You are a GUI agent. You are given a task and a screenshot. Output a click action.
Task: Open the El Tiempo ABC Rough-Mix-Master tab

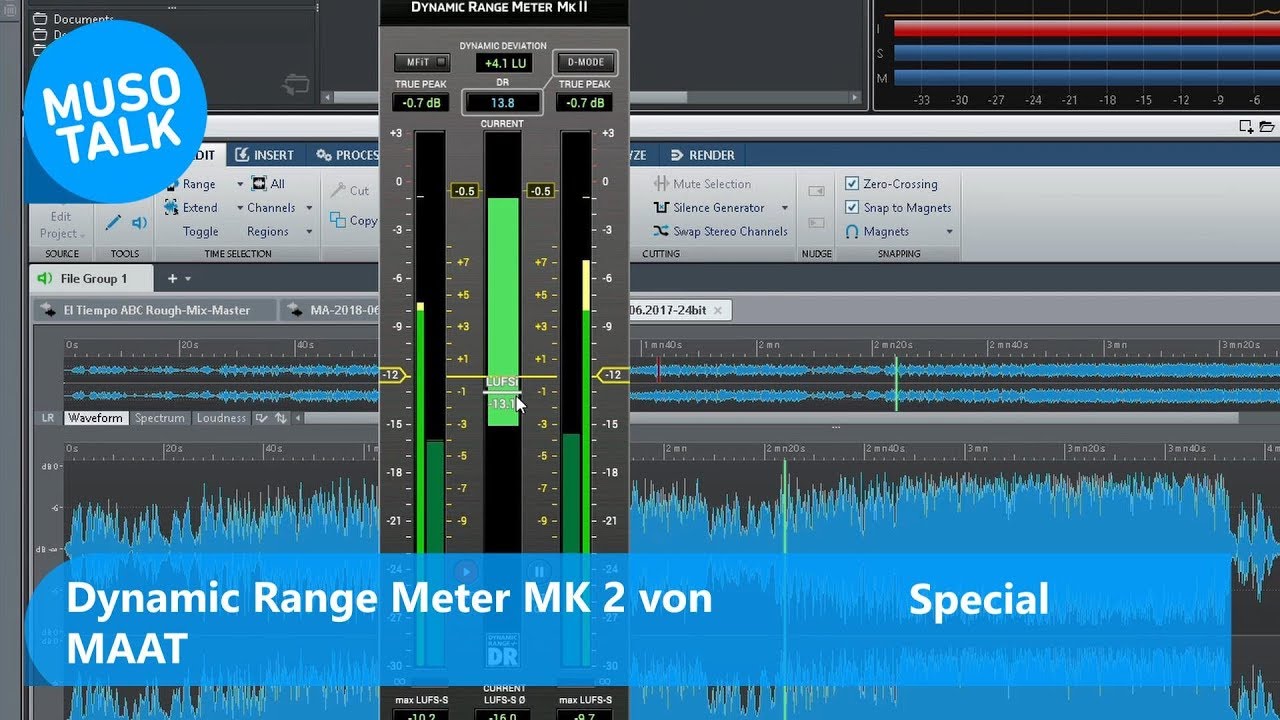155,310
